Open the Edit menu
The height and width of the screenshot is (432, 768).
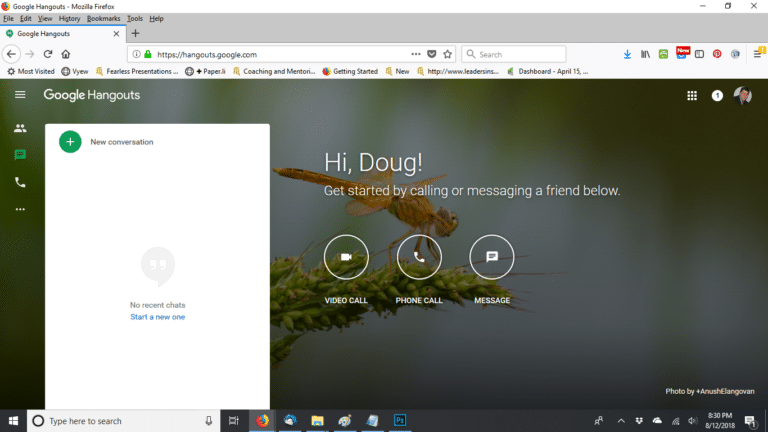25,19
